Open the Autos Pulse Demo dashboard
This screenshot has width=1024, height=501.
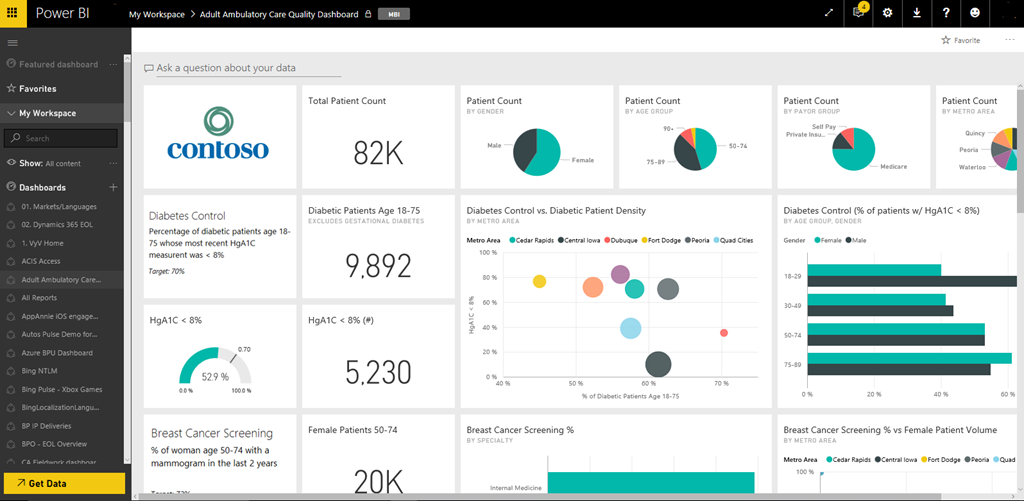click(x=59, y=334)
